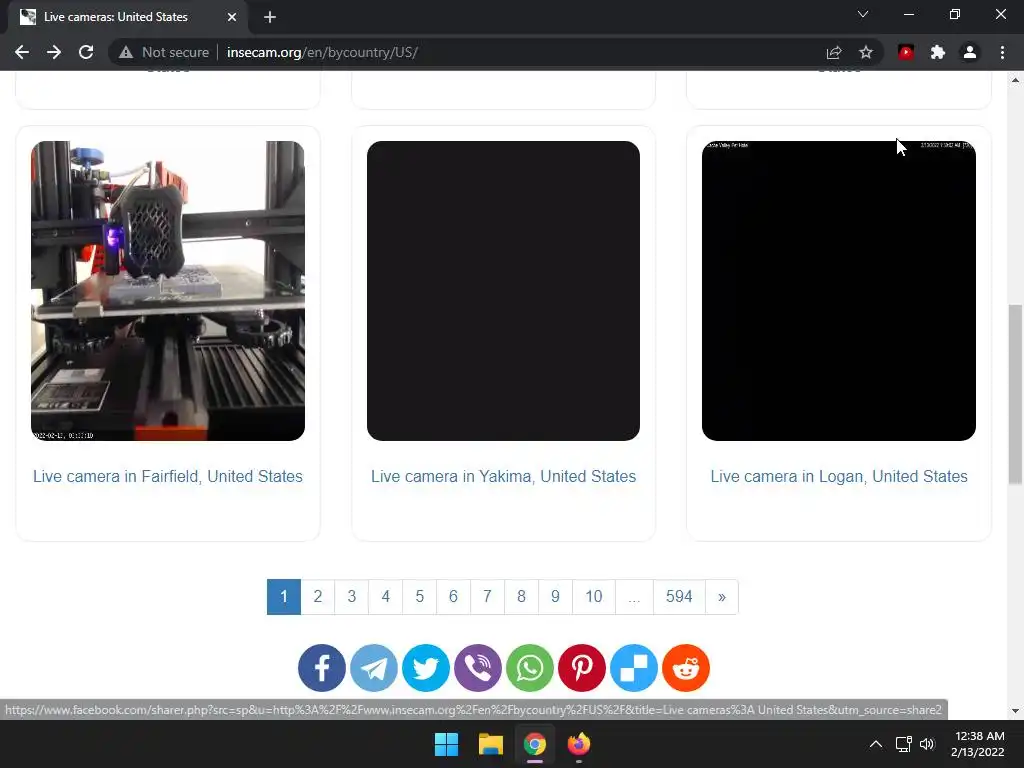Image resolution: width=1024 pixels, height=768 pixels.
Task: Select current page 1 in pagination
Action: coord(283,596)
